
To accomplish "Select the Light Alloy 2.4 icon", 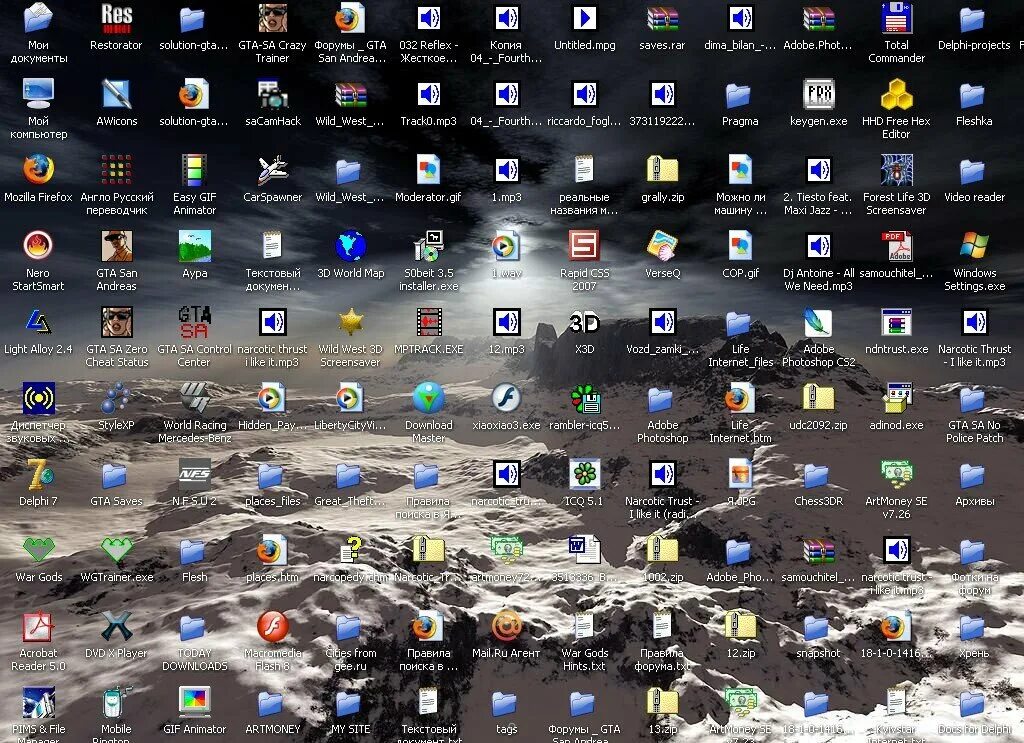I will pos(39,322).
